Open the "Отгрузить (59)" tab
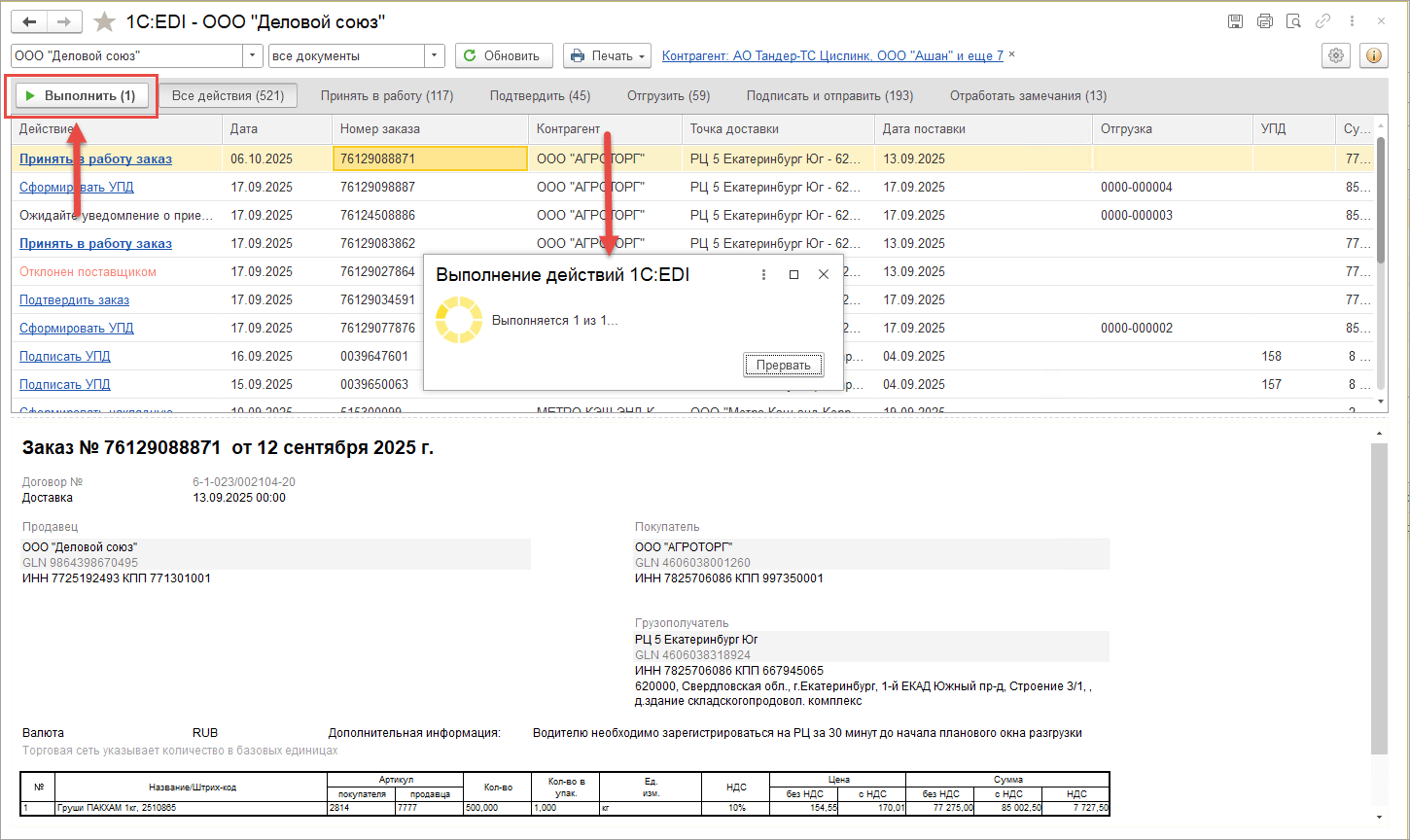 [x=668, y=96]
